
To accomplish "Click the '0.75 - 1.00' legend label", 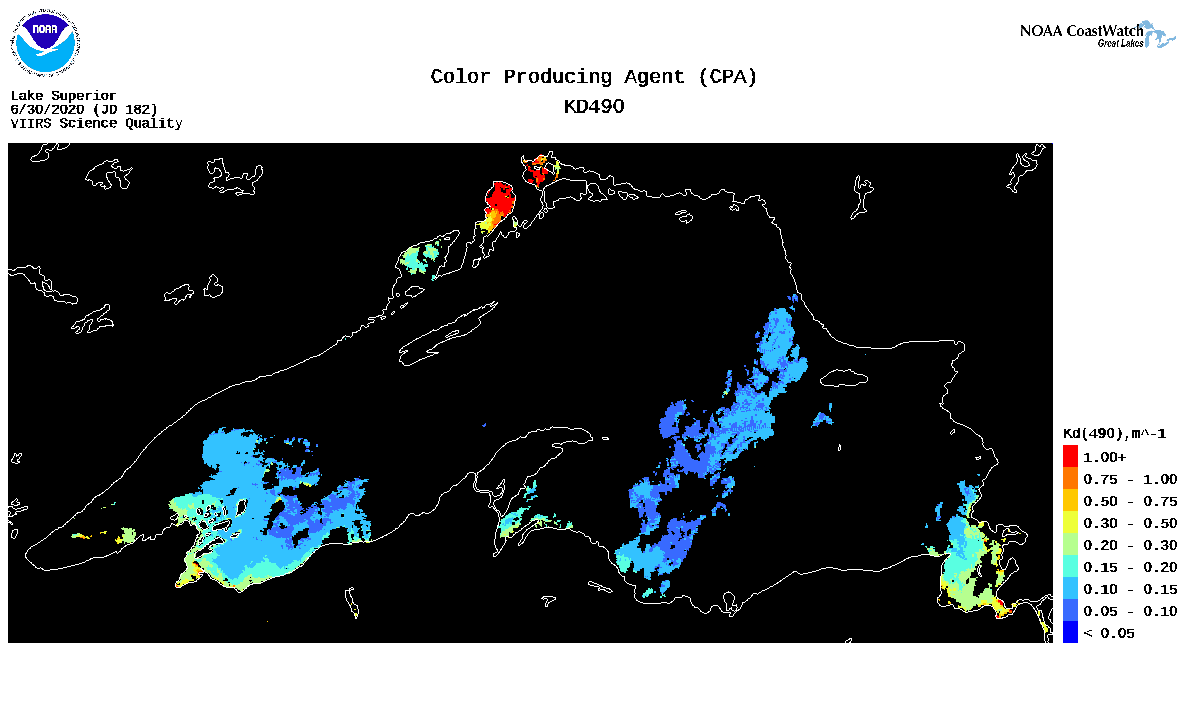I will point(1130,480).
